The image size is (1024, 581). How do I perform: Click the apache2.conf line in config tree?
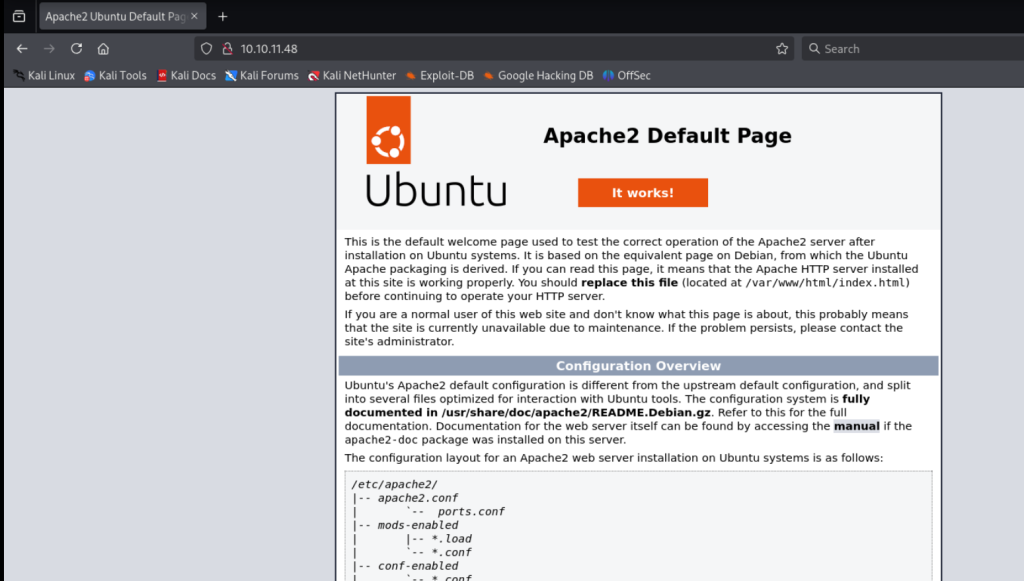tap(418, 498)
